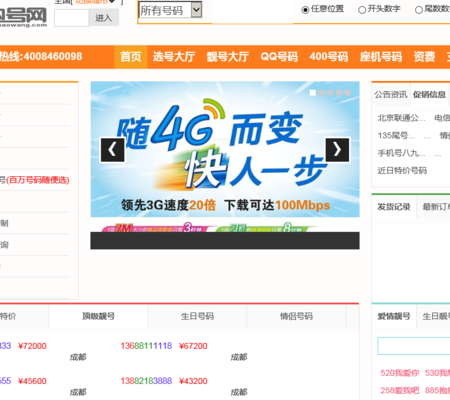Open the 靓号大厅 menu item
Image resolution: width=450 pixels, height=400 pixels.
[x=228, y=57]
